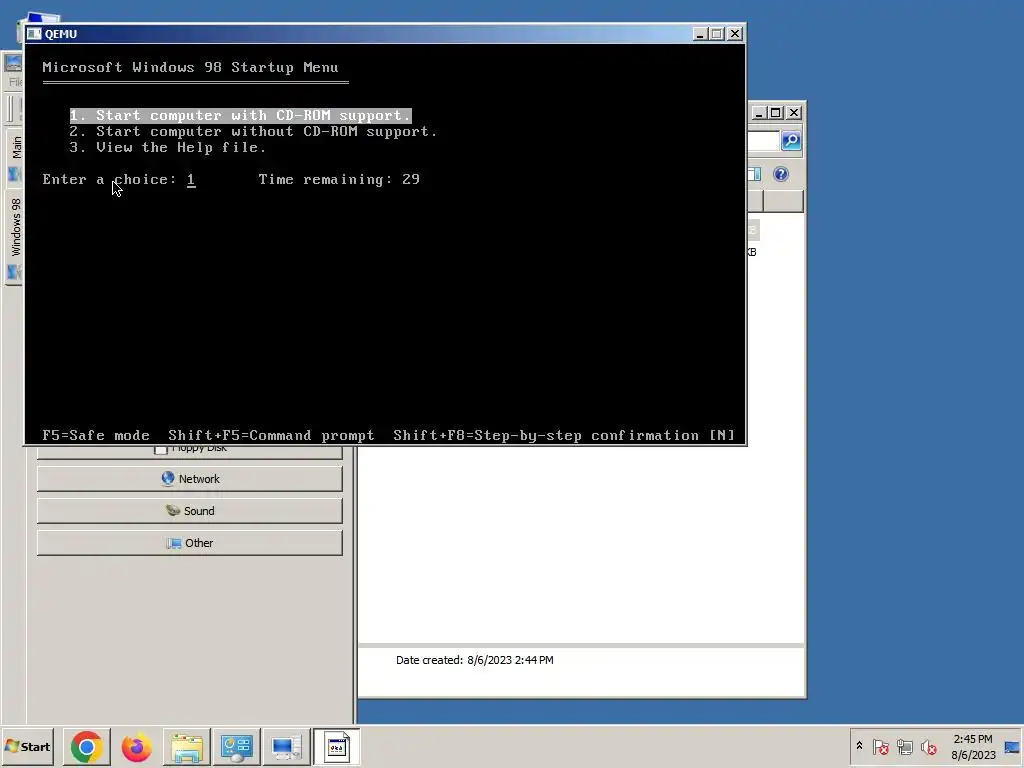Click 'Shift+F8=Step-by-step confirmation' hint text
The height and width of the screenshot is (768, 1024).
[x=546, y=436]
